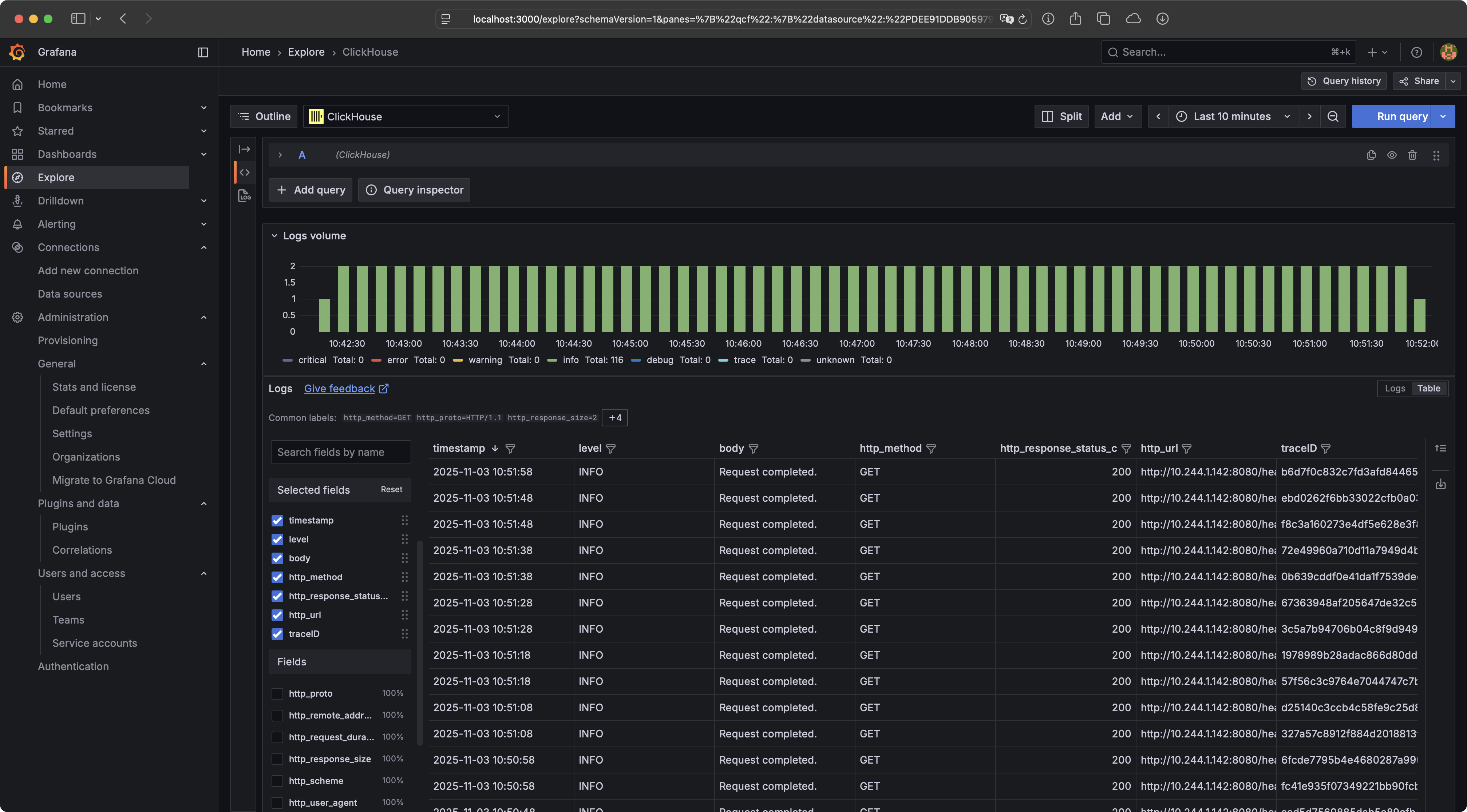Viewport: 1467px width, 812px height.
Task: Collapse the Logs volume panel
Action: [x=274, y=236]
